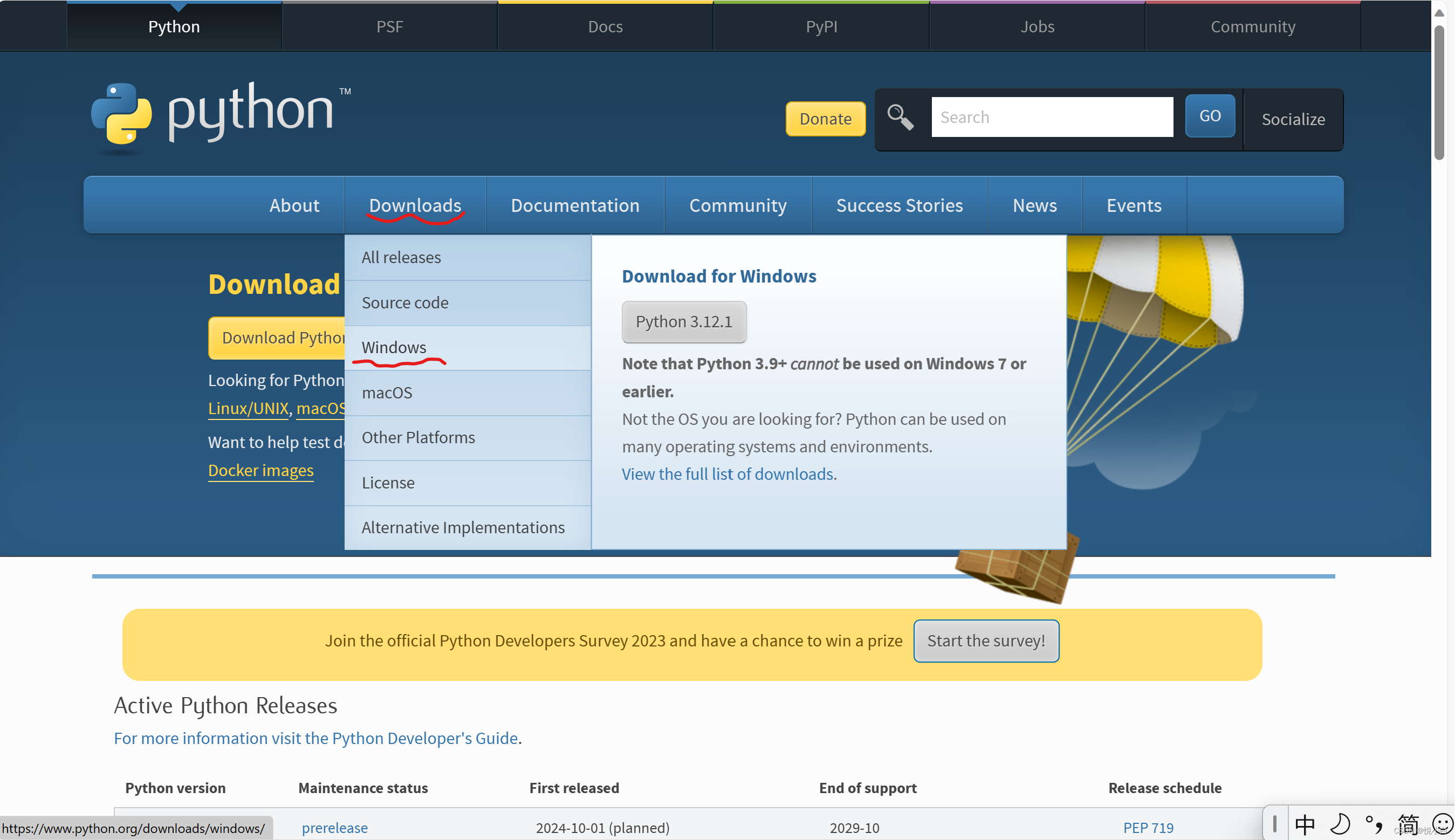The width and height of the screenshot is (1455, 840).
Task: Click the Start the survey! button
Action: tap(986, 641)
